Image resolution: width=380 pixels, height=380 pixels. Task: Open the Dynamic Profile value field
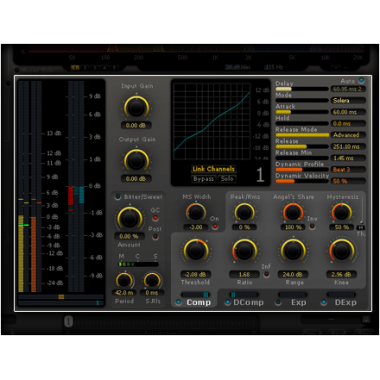(x=348, y=170)
